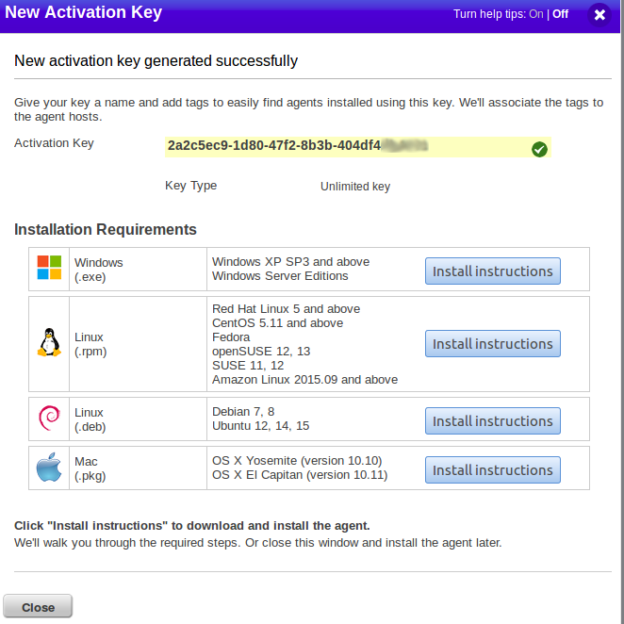624x624 pixels.
Task: Click the activation key field
Action: click(x=358, y=147)
